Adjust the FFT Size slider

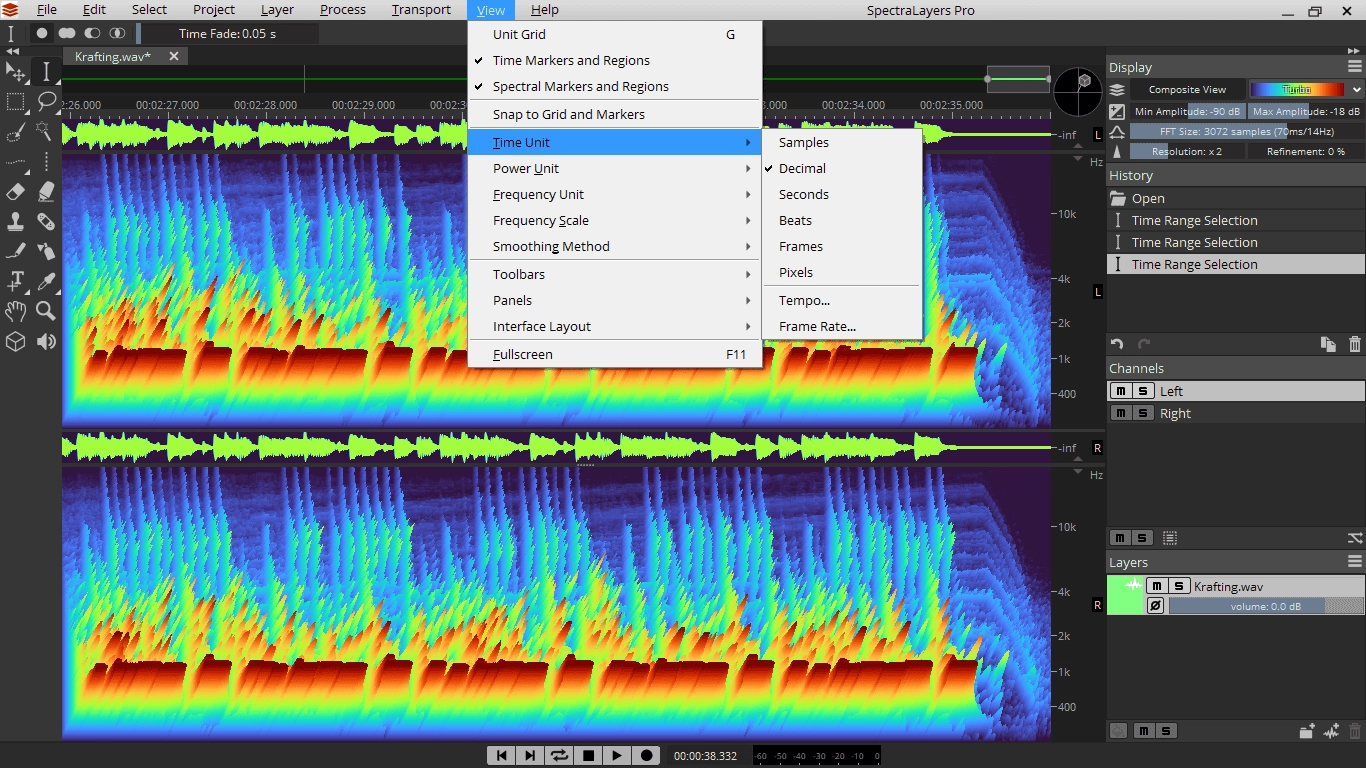(x=1246, y=131)
